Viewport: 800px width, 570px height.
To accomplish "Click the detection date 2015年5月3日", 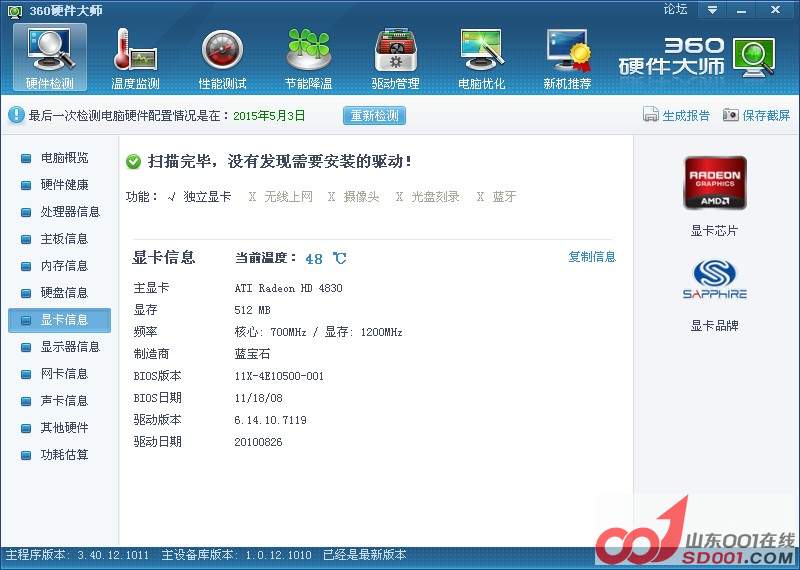I will pyautogui.click(x=269, y=115).
